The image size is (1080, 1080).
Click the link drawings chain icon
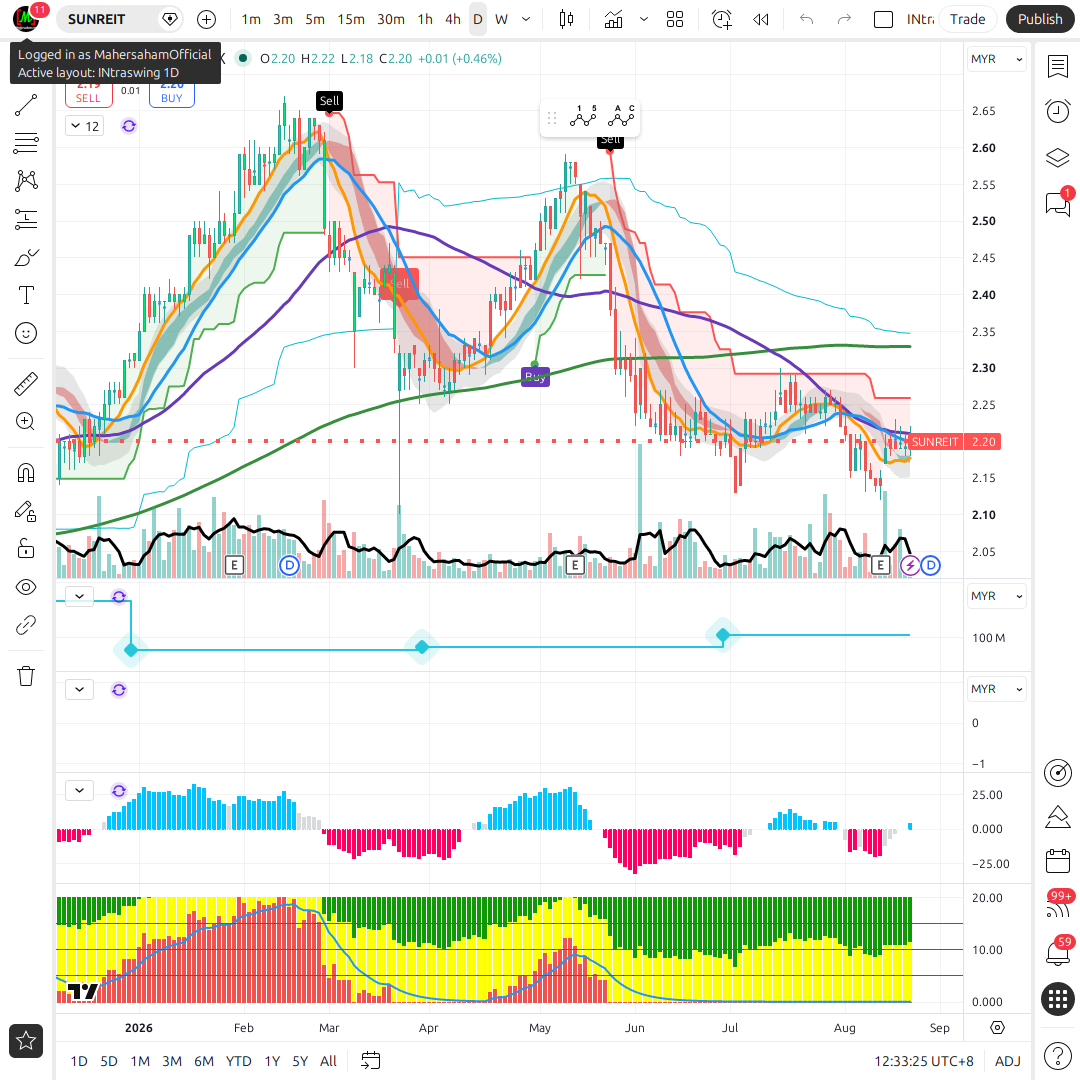click(x=25, y=625)
